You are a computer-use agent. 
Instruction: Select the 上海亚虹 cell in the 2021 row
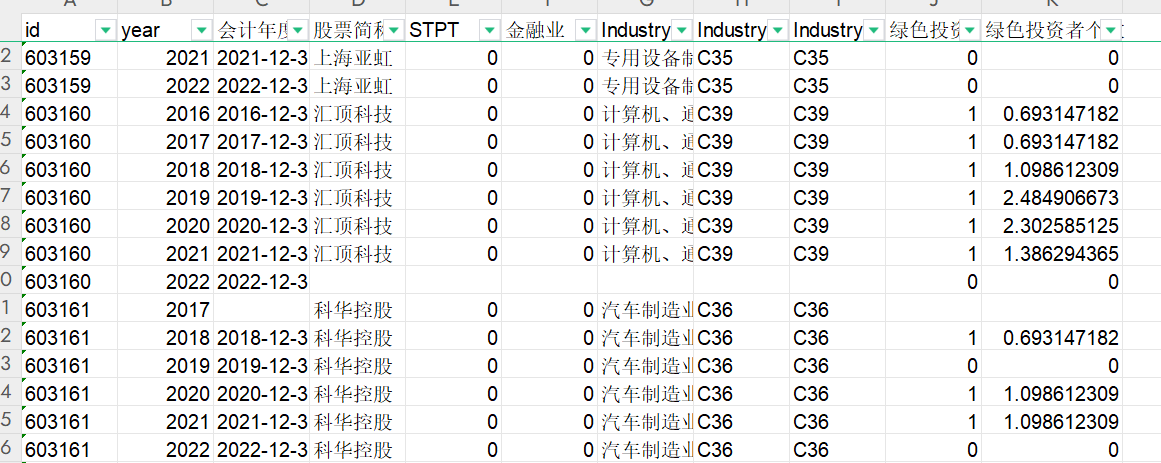353,59
